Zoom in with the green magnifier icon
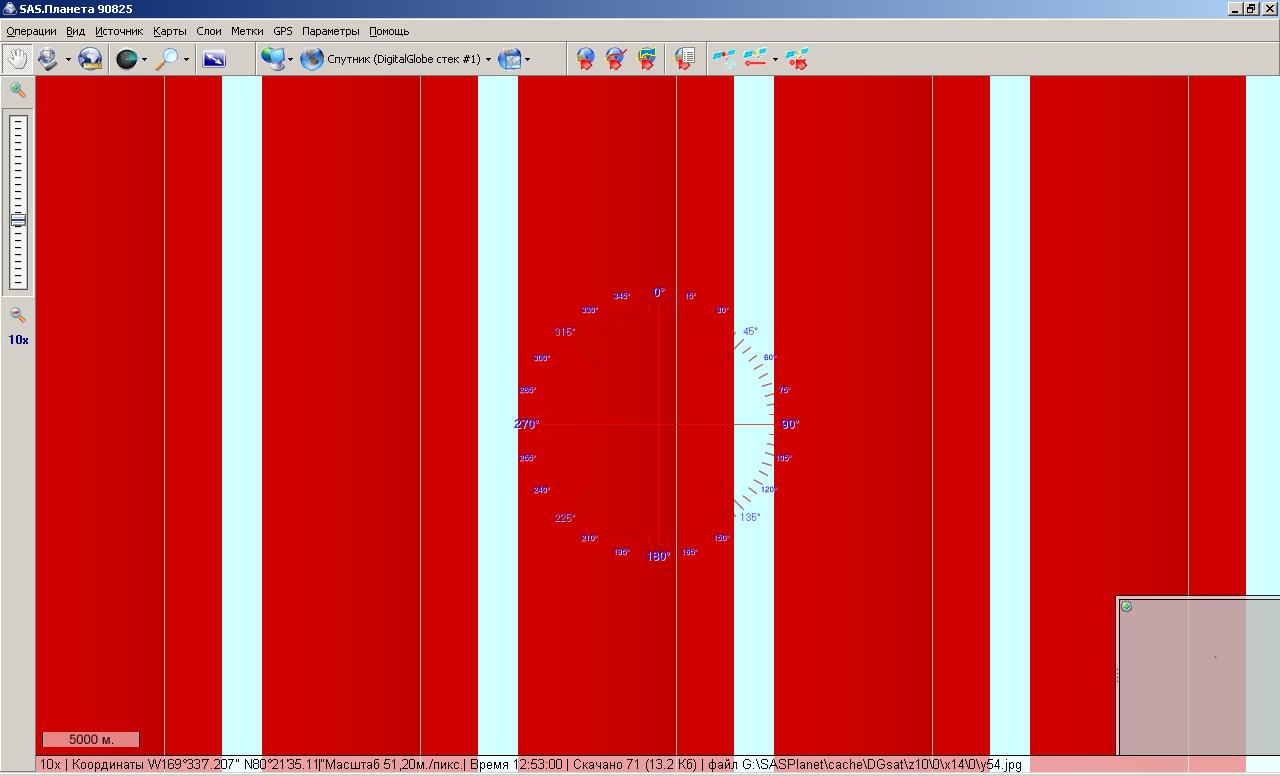Viewport: 1280px width, 776px height. [18, 90]
